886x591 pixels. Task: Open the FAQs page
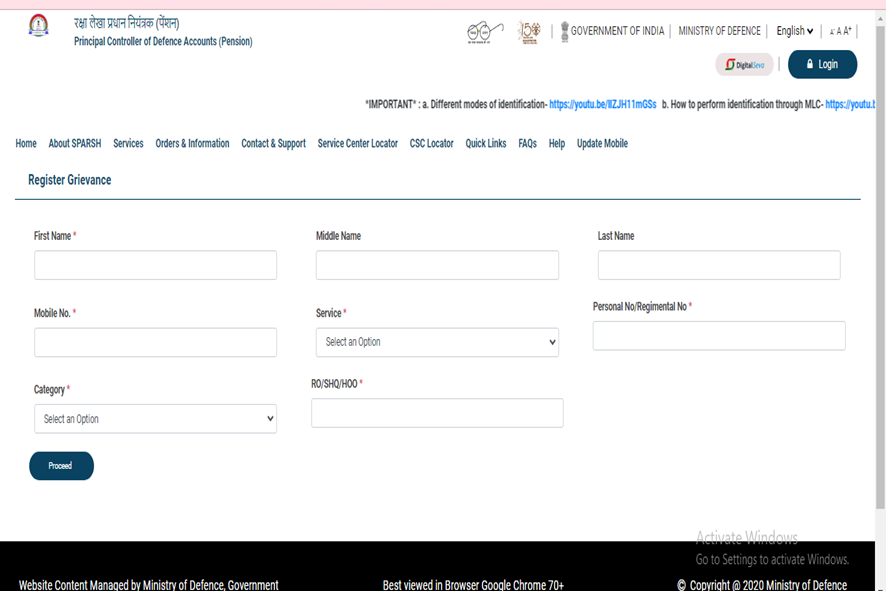click(527, 144)
